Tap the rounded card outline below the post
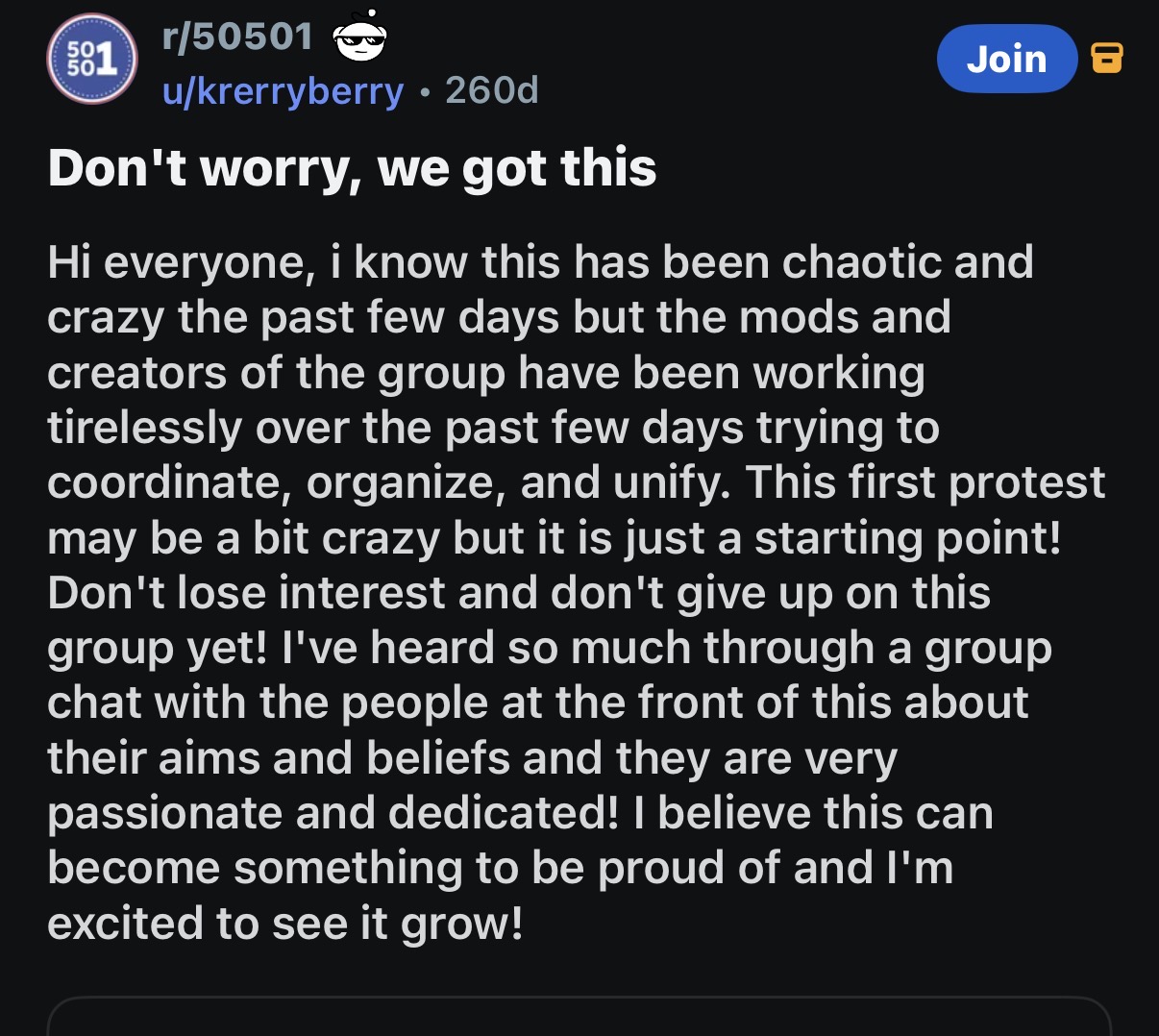 click(579, 1017)
